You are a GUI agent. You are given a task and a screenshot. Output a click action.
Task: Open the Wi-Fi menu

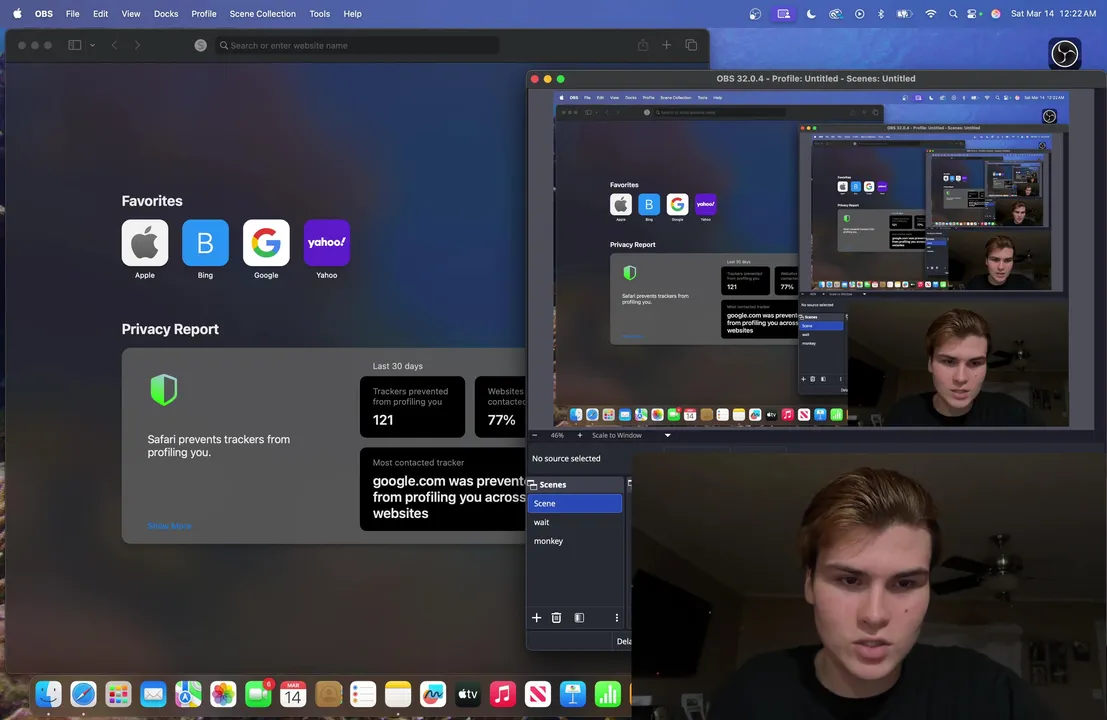tap(931, 13)
